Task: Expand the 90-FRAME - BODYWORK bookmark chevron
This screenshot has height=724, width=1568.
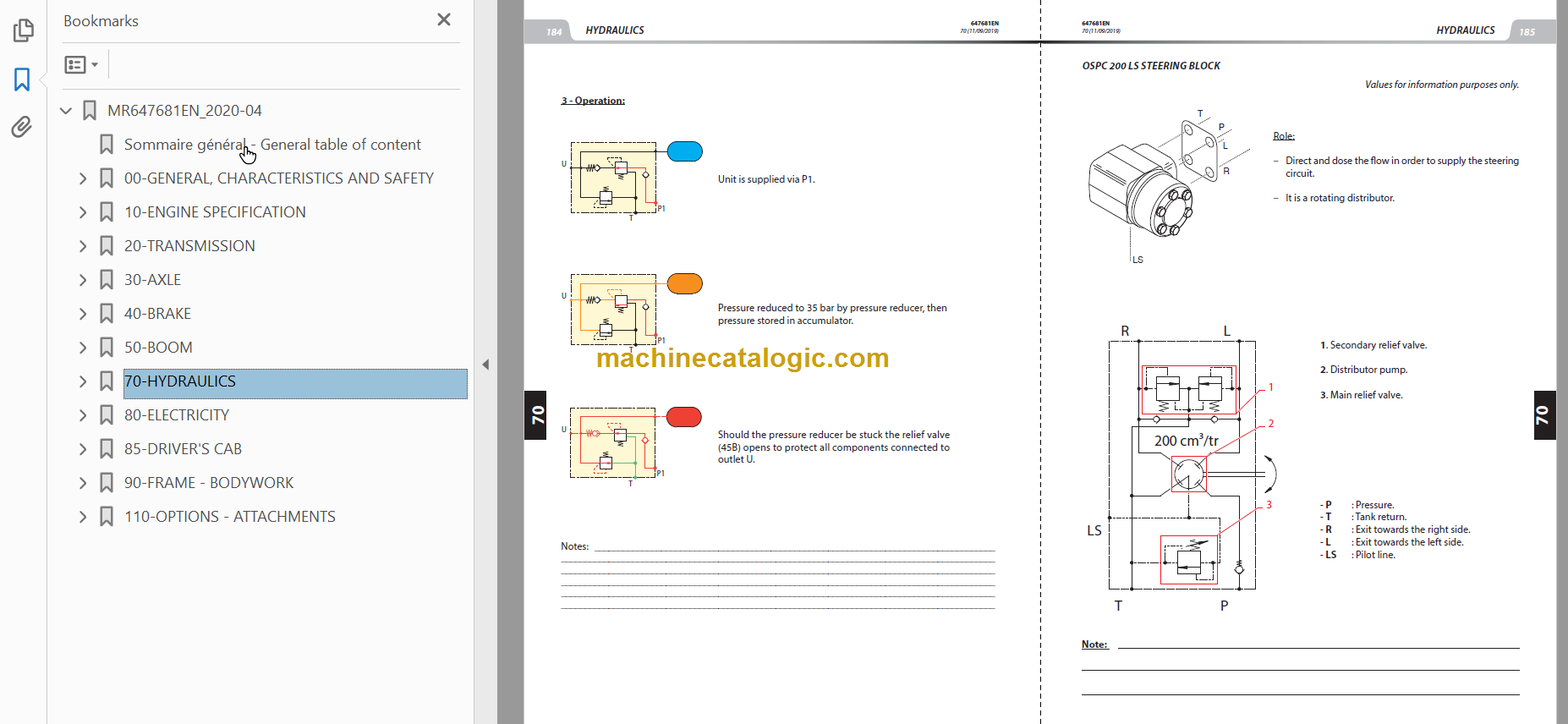Action: pos(83,483)
